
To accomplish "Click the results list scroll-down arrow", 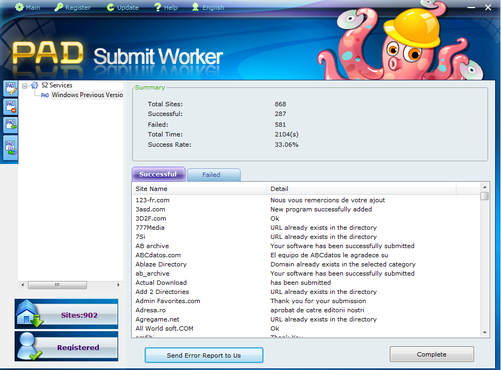I will (x=485, y=333).
